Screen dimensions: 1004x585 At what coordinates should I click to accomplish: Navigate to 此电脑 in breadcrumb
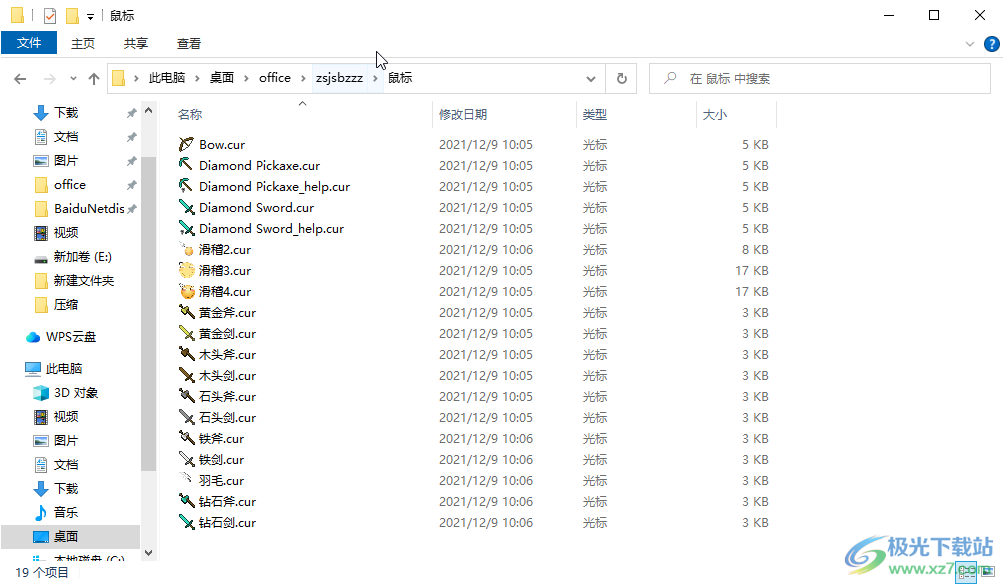167,78
